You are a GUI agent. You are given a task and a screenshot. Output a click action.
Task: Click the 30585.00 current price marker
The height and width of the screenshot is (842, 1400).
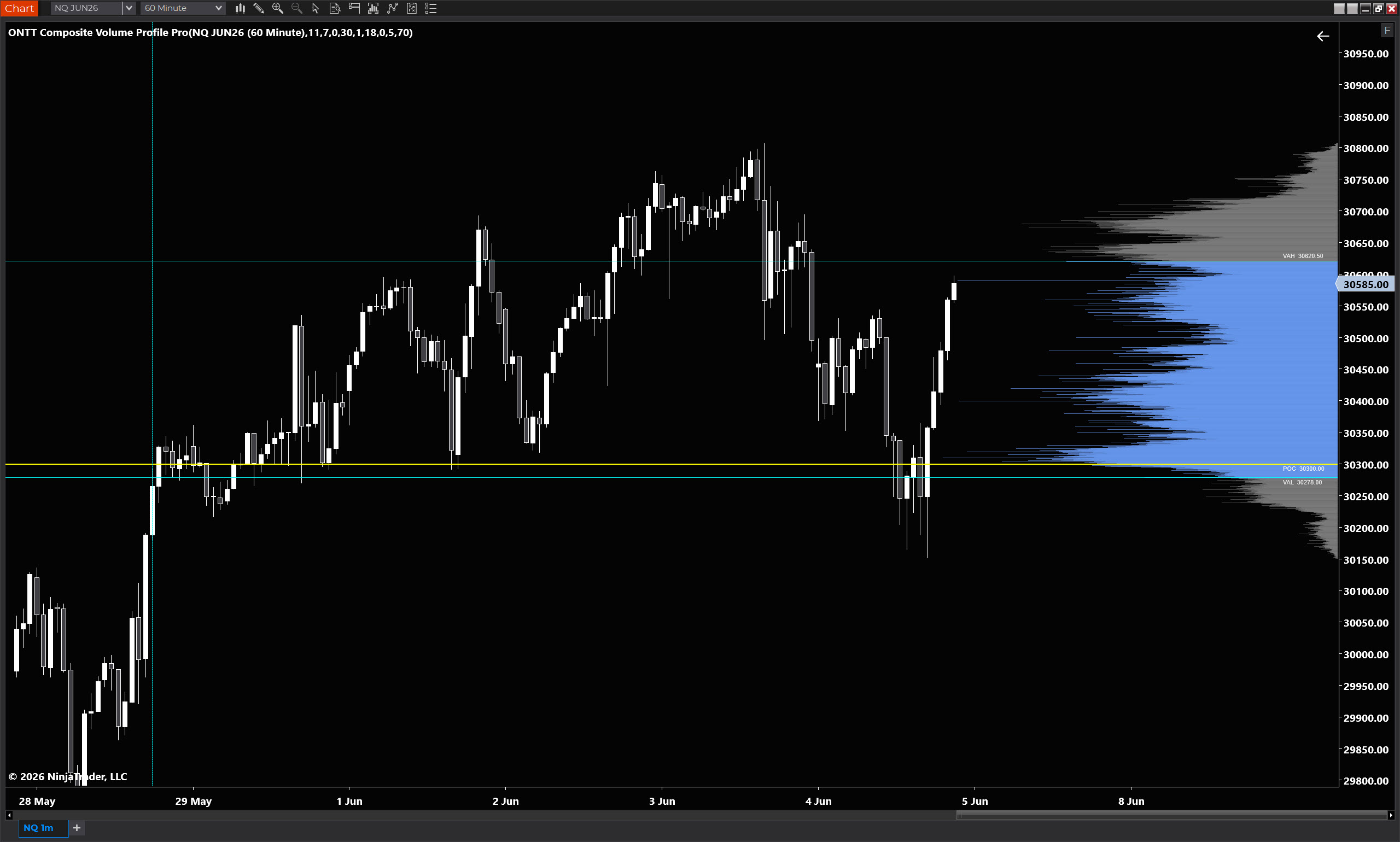click(x=1366, y=284)
